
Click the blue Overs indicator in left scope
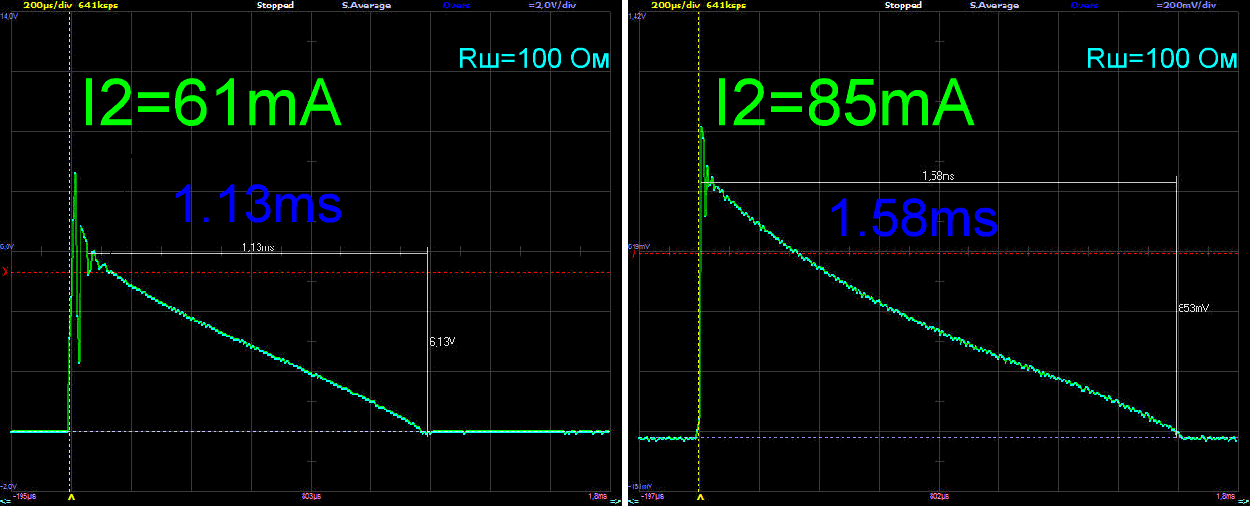click(457, 5)
